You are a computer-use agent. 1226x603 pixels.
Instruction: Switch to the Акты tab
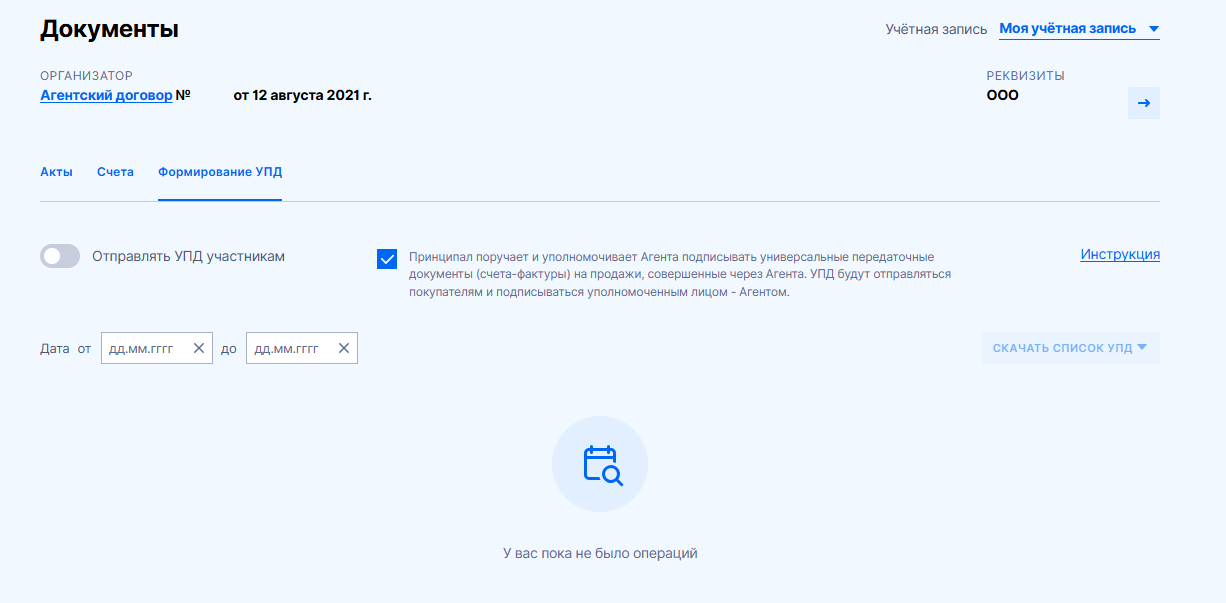pos(55,171)
